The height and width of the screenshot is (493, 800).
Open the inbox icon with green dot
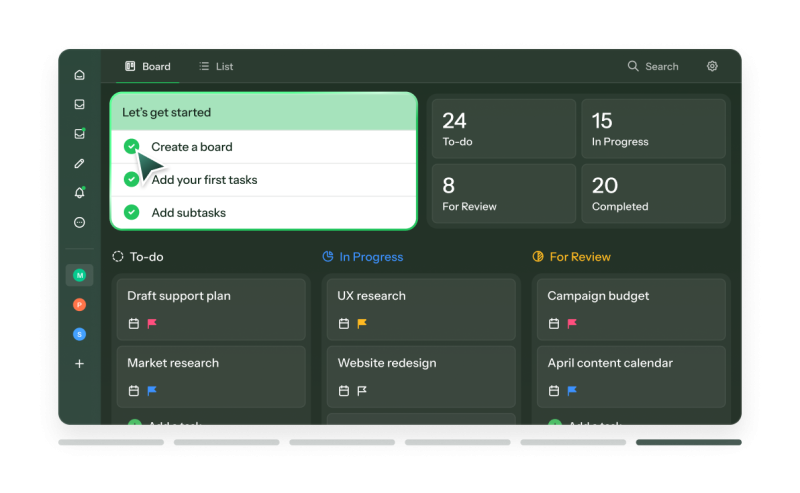[x=79, y=134]
